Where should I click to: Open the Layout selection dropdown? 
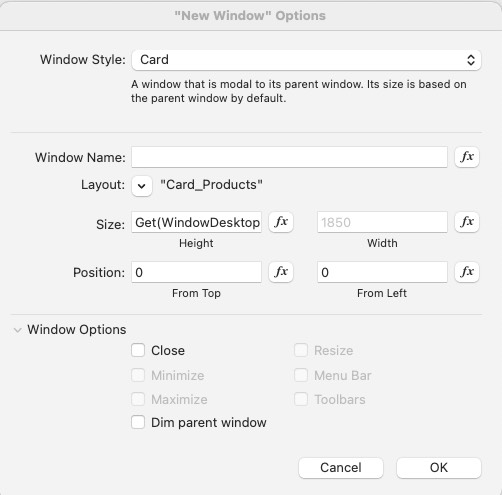pos(142,186)
